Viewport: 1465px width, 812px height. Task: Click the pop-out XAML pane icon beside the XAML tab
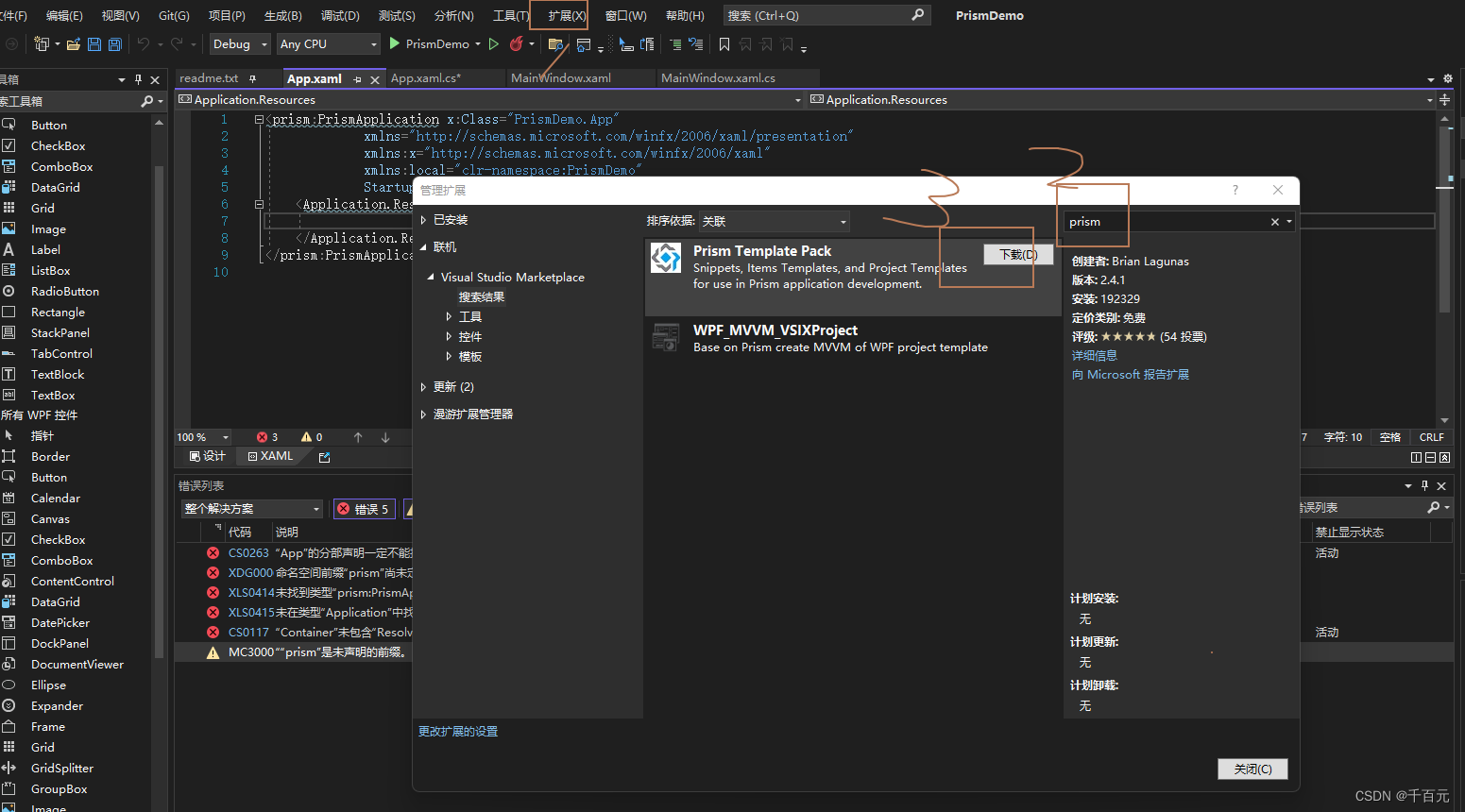point(324,457)
